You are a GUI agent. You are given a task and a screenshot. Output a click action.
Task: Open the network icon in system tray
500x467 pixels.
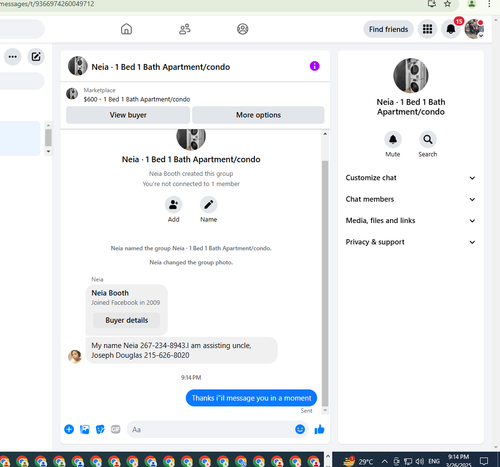(408, 461)
